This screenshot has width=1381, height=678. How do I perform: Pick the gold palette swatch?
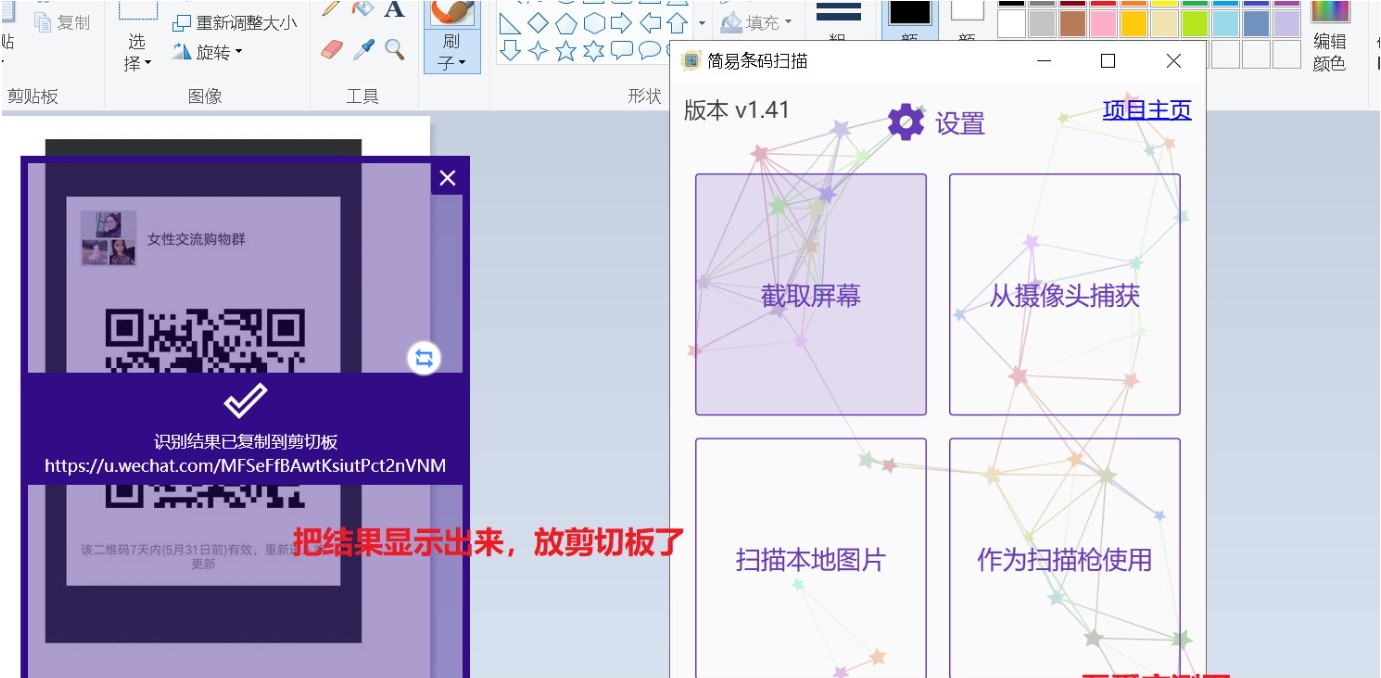[x=1134, y=23]
